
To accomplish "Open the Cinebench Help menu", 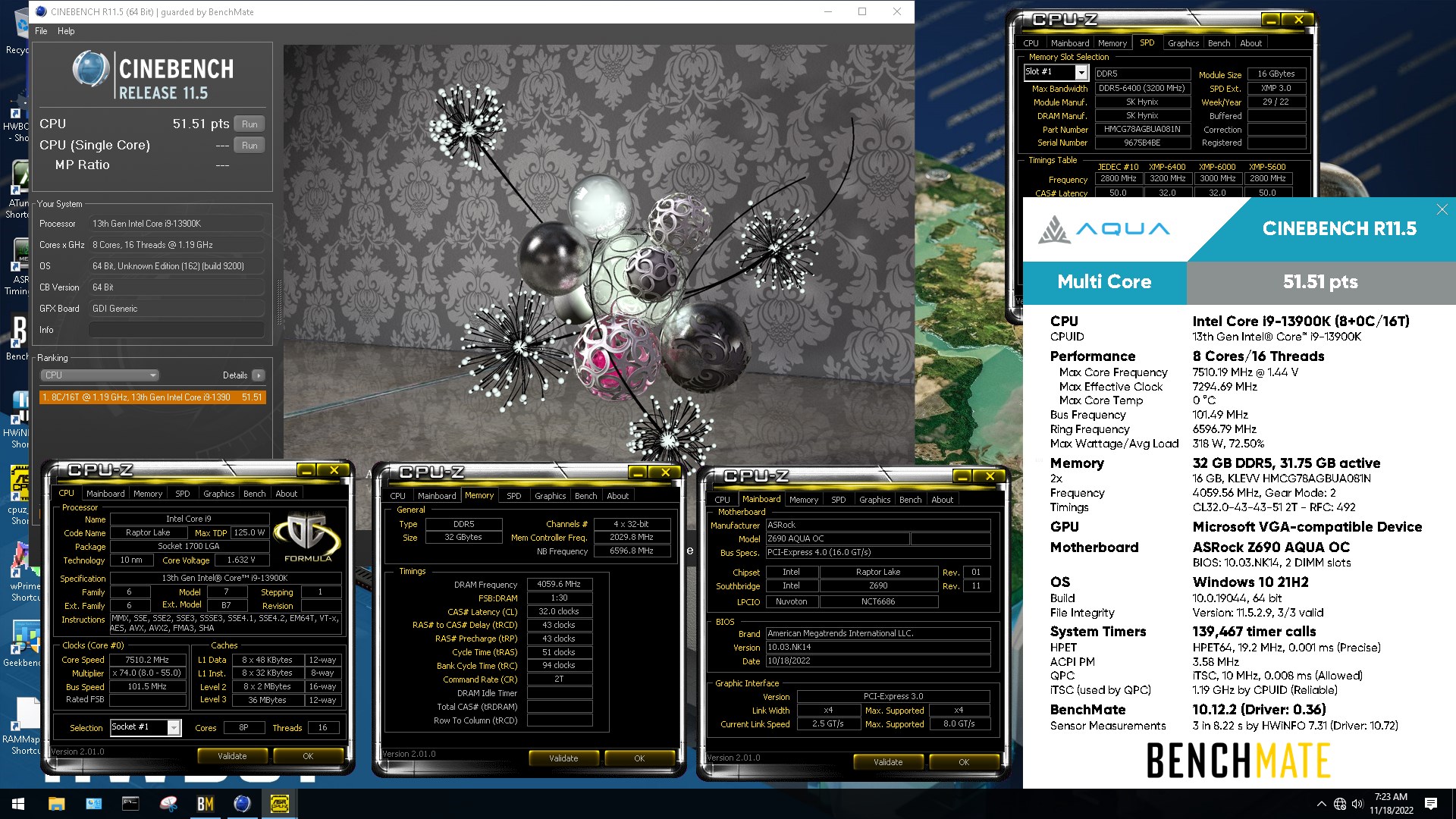I will pos(66,31).
